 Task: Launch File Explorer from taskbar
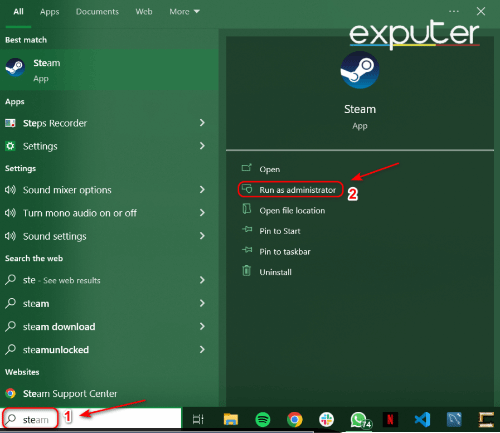pyautogui.click(x=231, y=419)
